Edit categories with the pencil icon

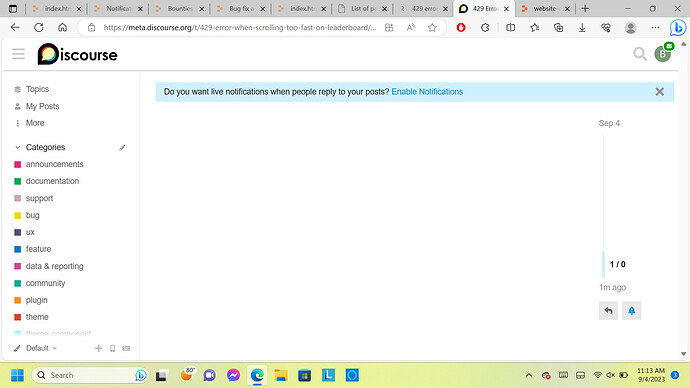[122, 147]
